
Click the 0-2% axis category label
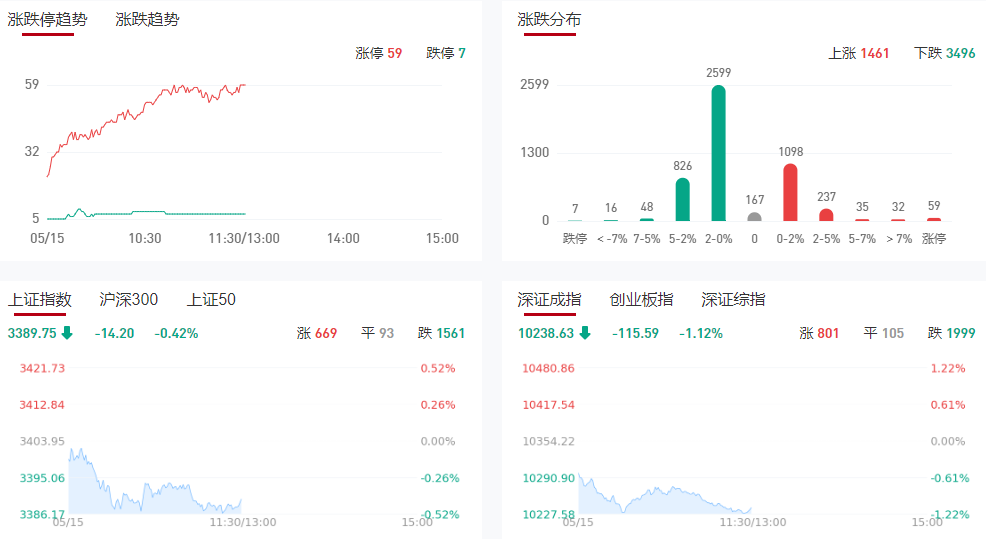coord(790,239)
